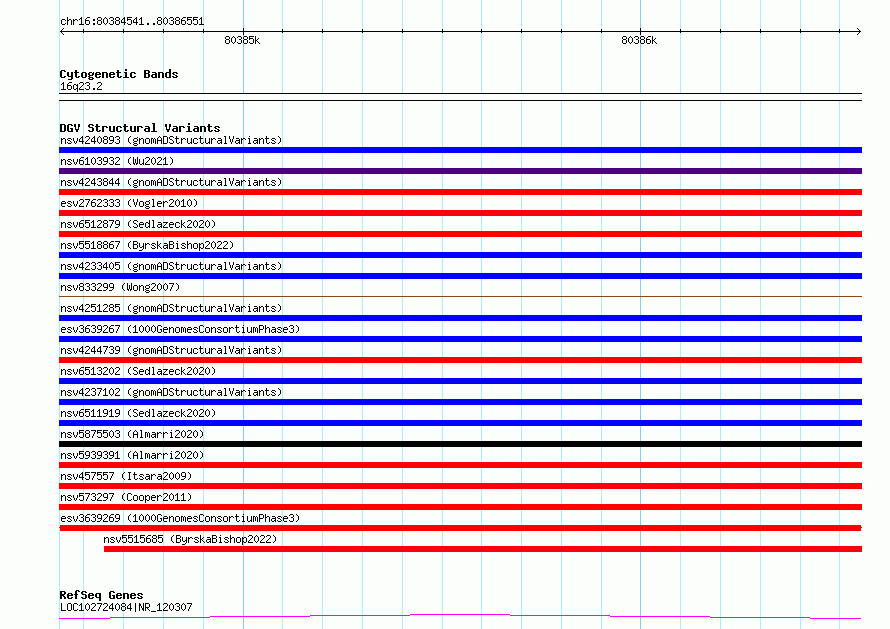Image resolution: width=890 pixels, height=629 pixels.
Task: Click the blue bar under esv3639267
Action: tap(460, 339)
